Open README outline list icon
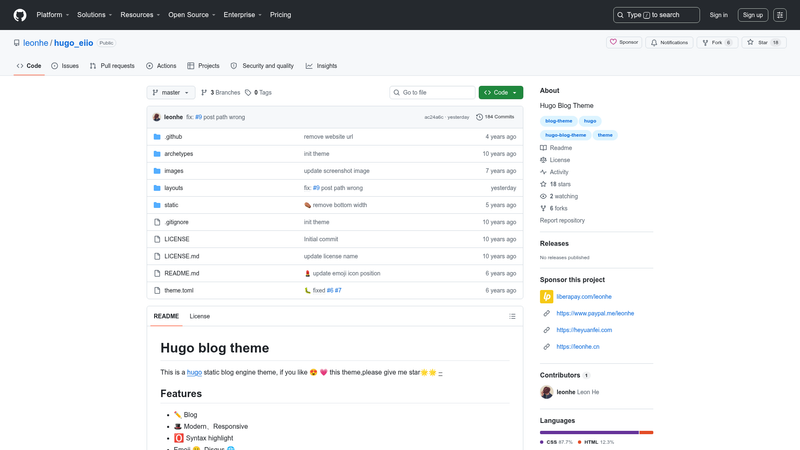Viewport: 800px width, 450px height. (512, 316)
